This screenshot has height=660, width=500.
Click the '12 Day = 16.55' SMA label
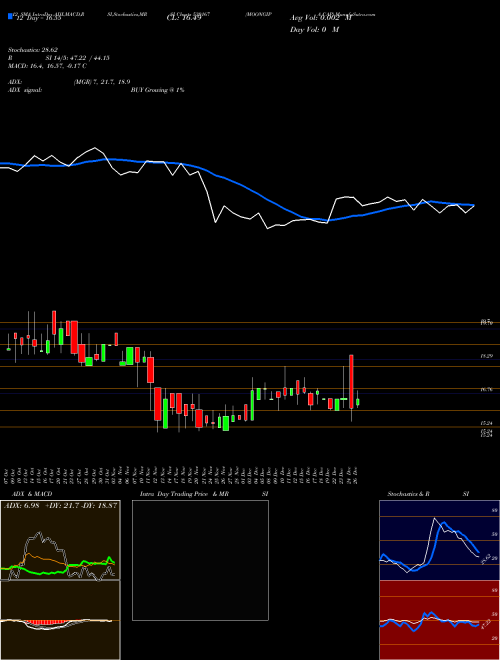pos(37,18)
